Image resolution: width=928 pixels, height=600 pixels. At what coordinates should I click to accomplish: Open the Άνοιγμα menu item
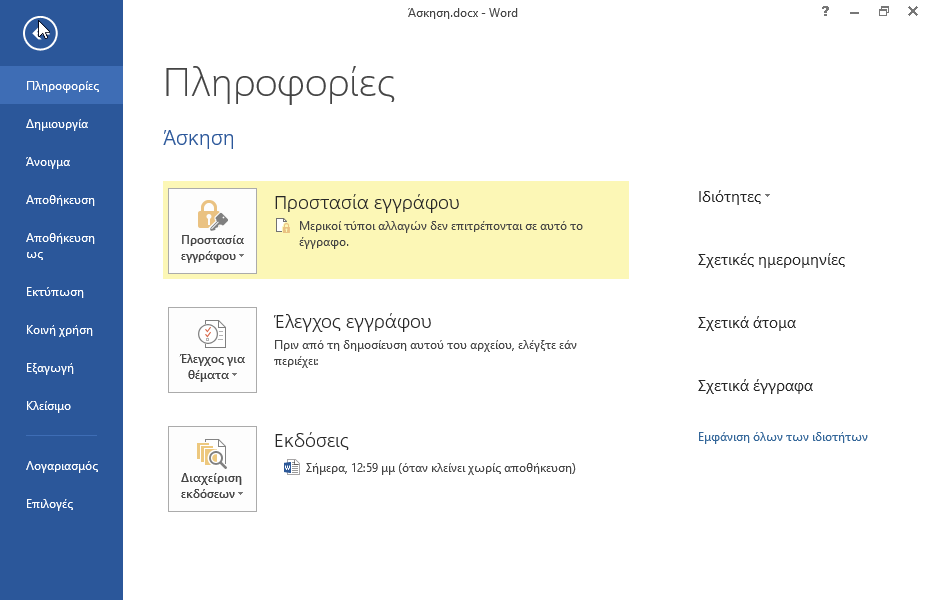coord(62,162)
